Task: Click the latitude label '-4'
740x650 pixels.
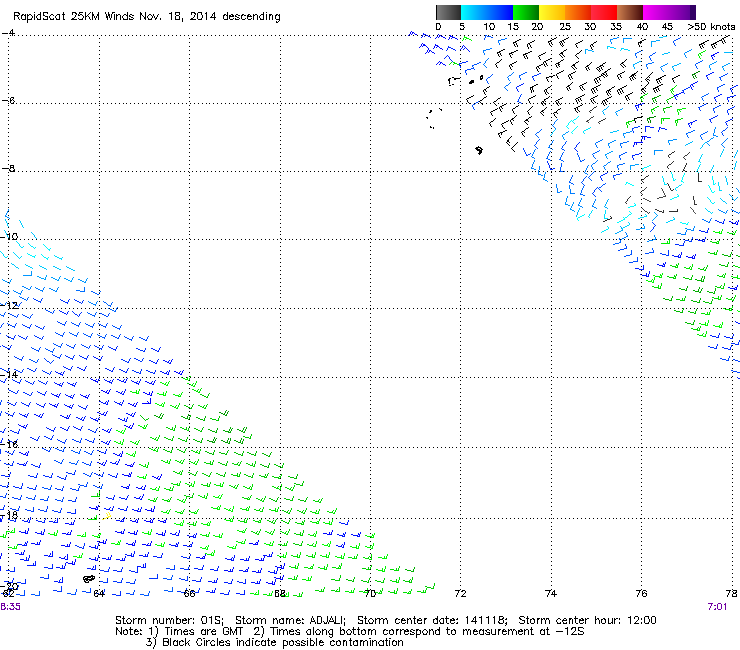Action: point(8,33)
